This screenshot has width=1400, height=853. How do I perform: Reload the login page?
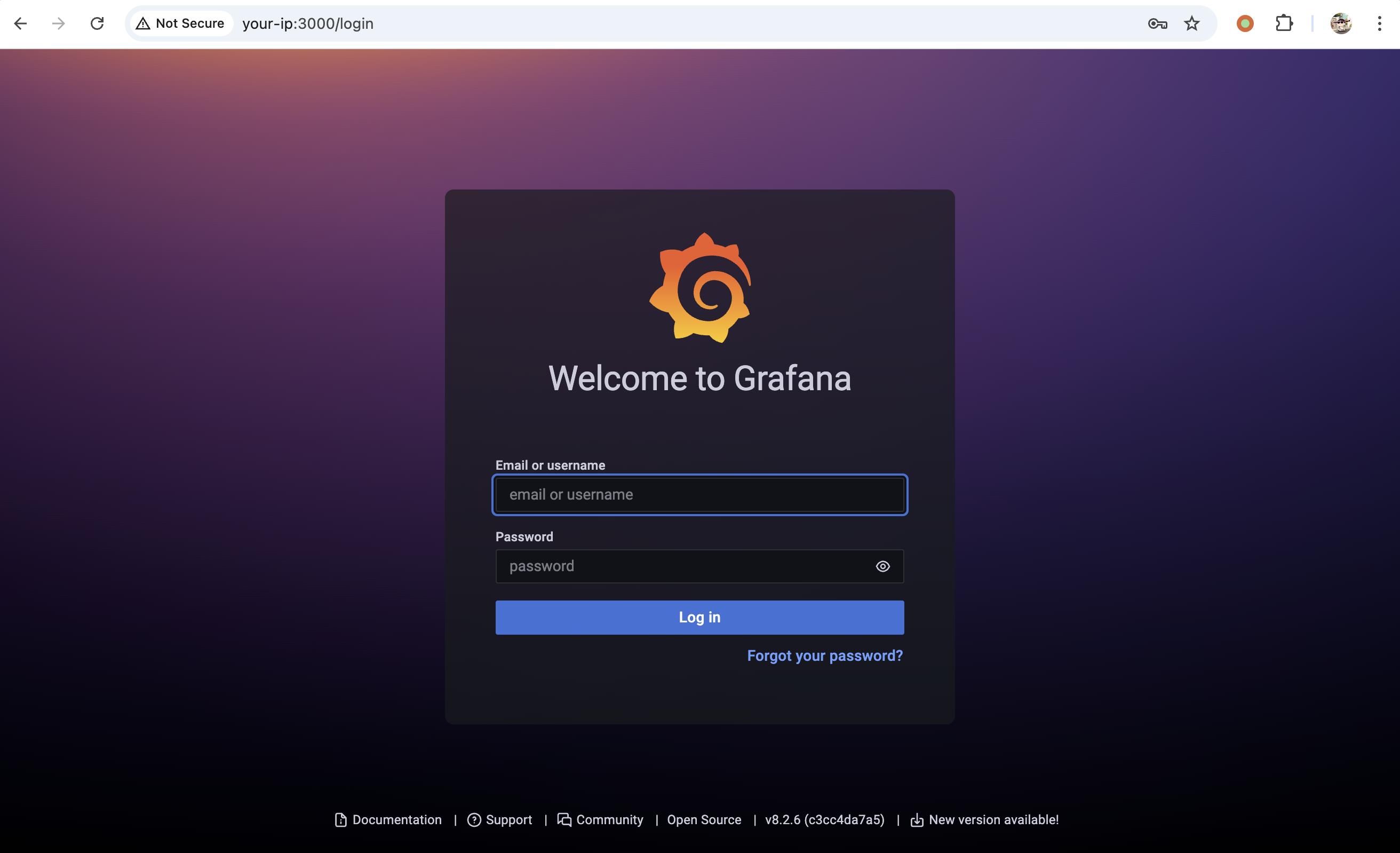97,23
